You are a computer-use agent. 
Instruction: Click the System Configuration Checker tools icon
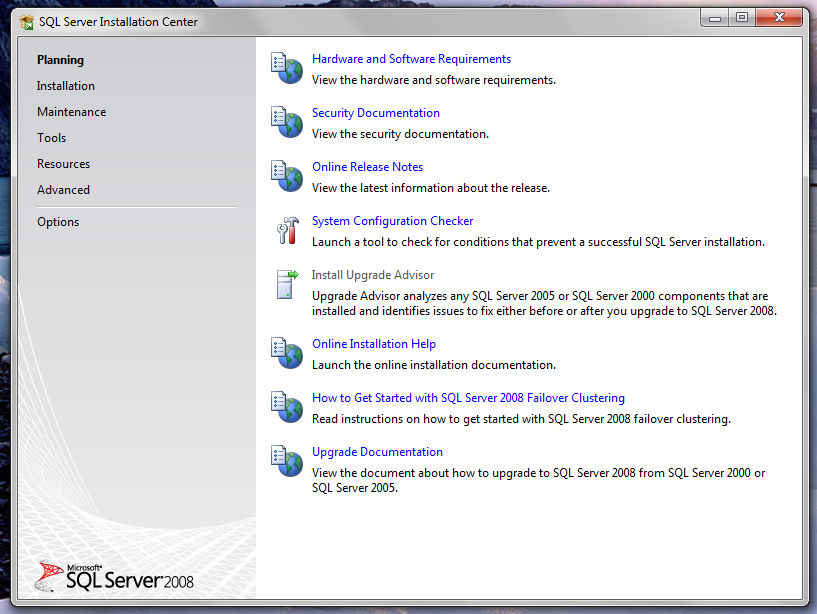tap(288, 230)
